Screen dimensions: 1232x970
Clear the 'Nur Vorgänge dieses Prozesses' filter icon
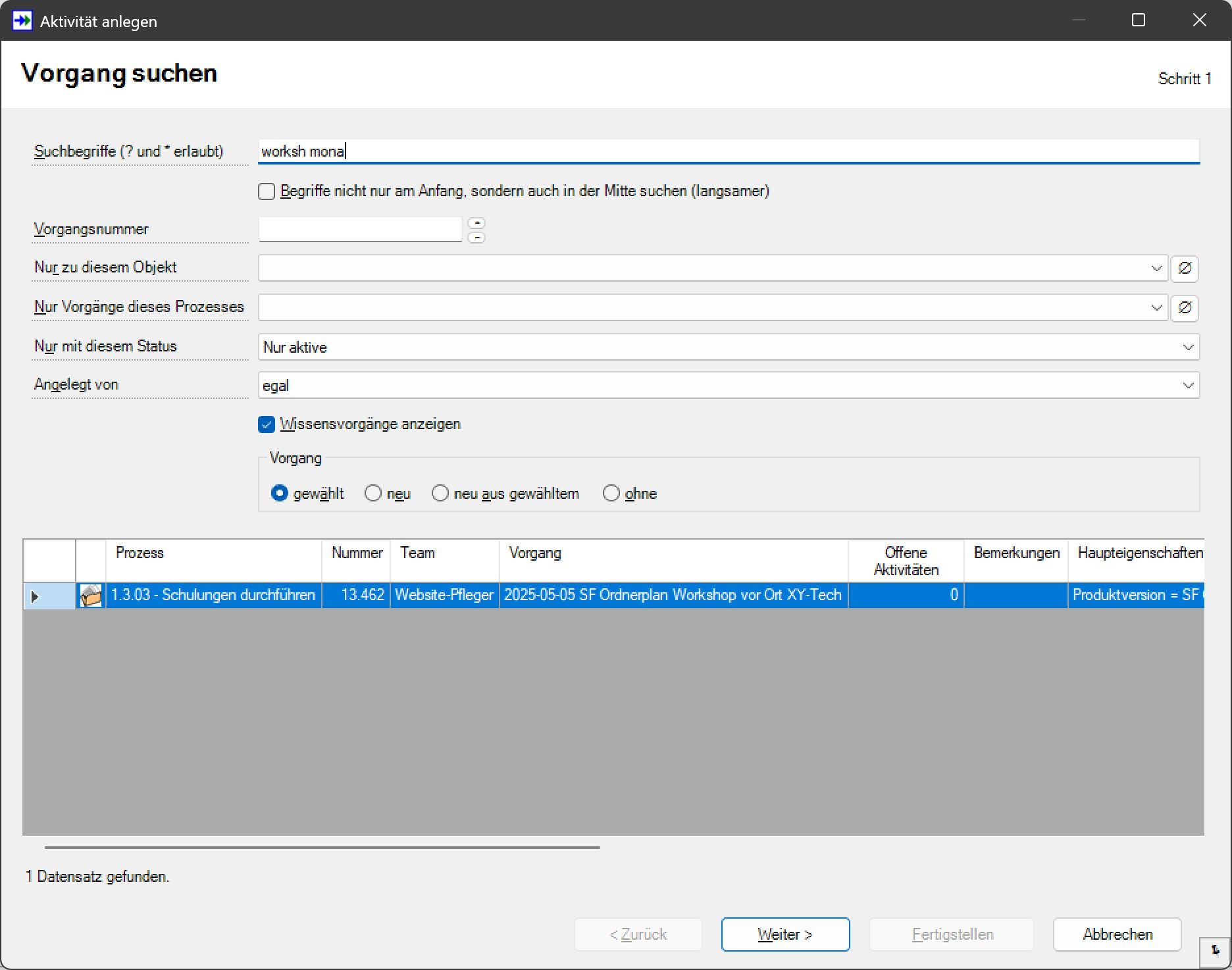coord(1185,307)
